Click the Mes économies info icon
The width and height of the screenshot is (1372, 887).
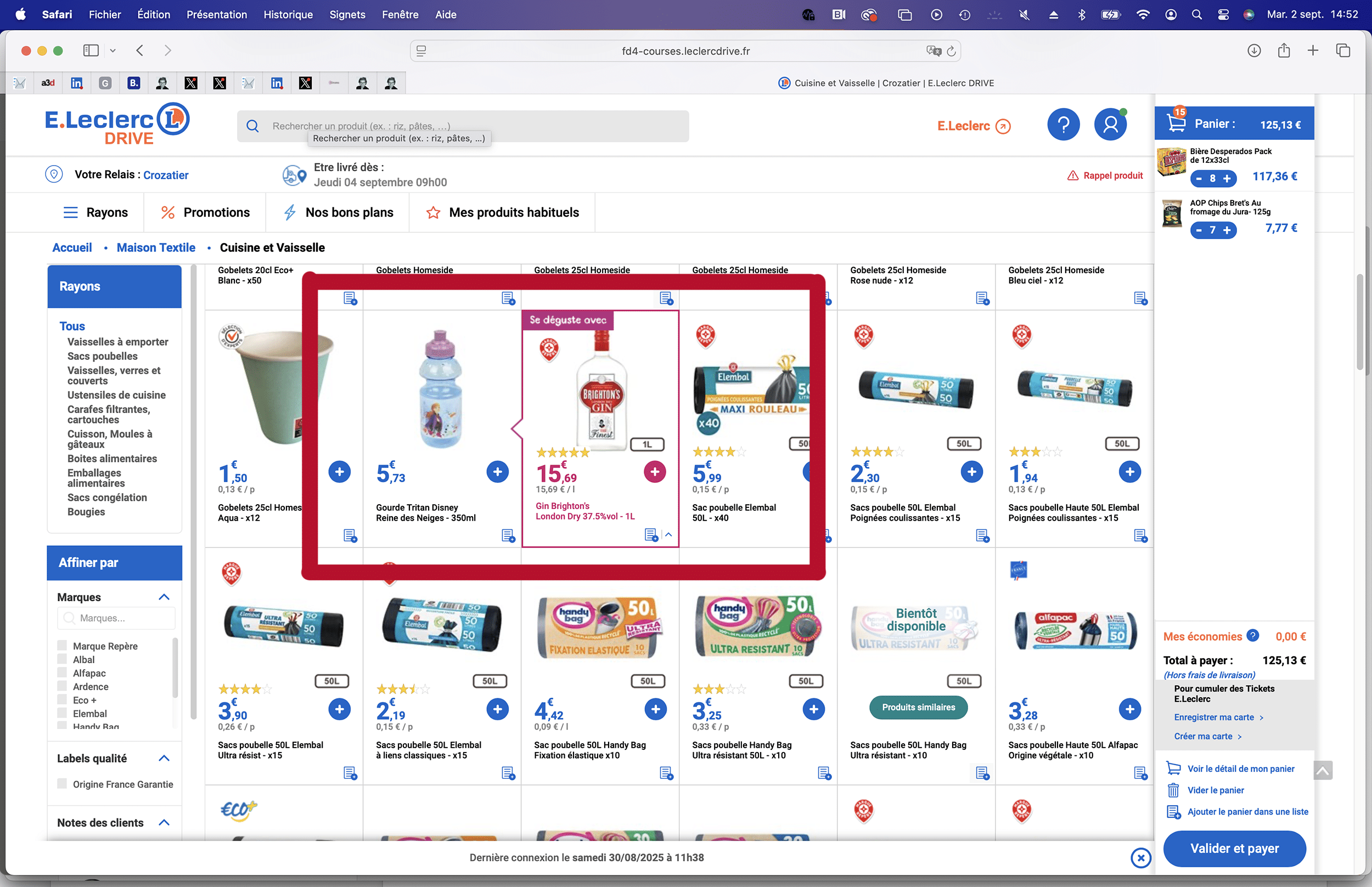tap(1252, 635)
